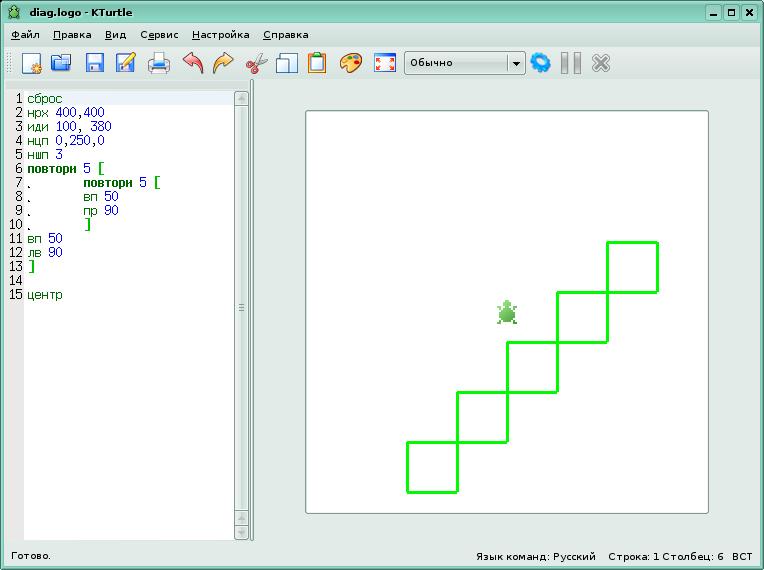Open the run speed 'Обычно' dropdown
This screenshot has width=764, height=570.
464,63
